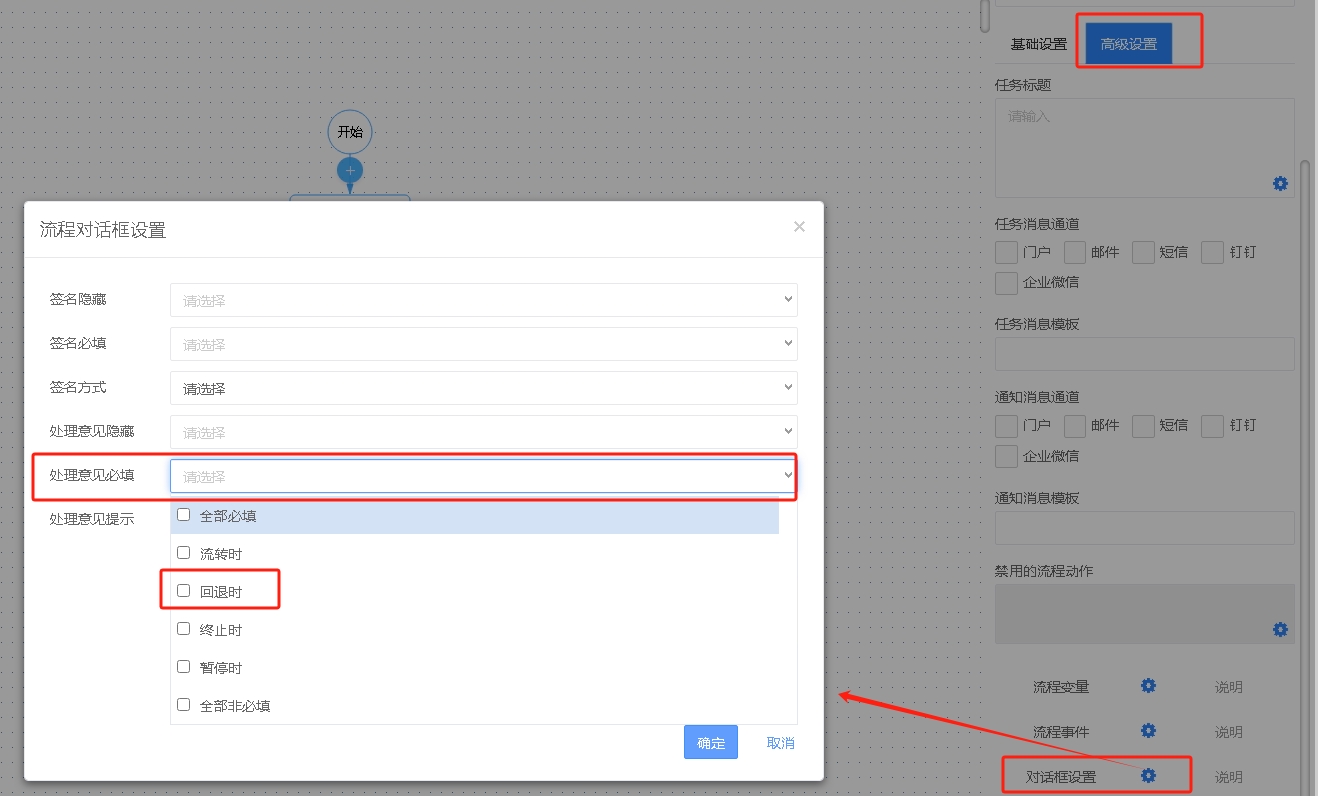Select the 开始 circle node on canvas
The height and width of the screenshot is (796, 1318).
pyautogui.click(x=350, y=132)
